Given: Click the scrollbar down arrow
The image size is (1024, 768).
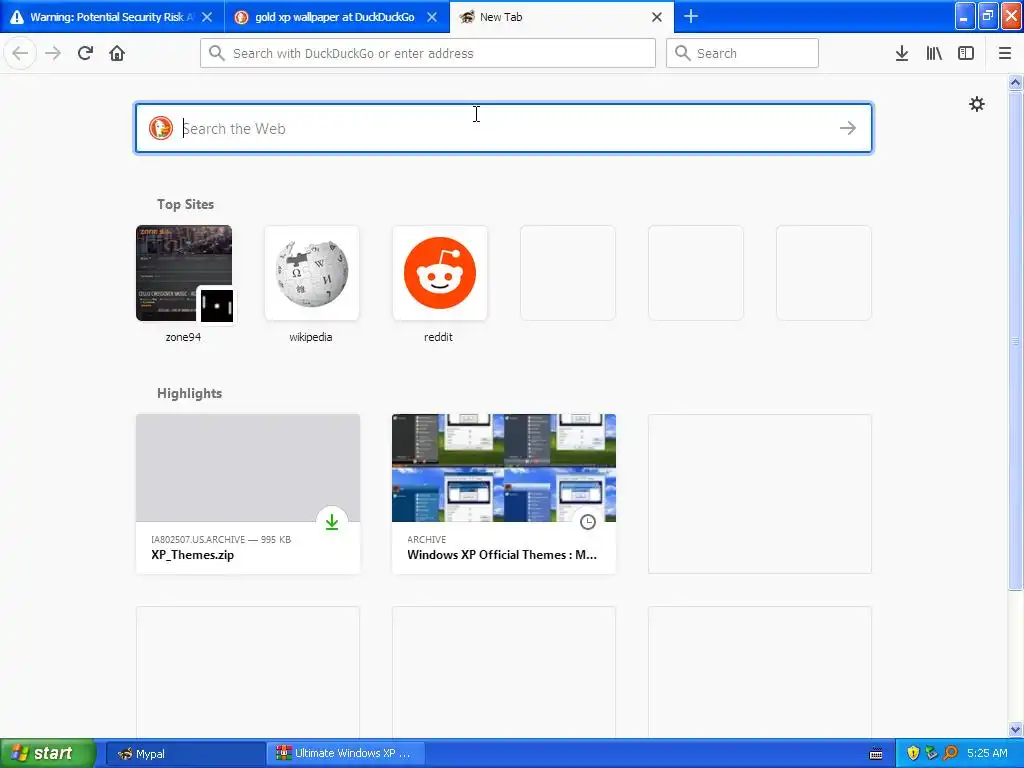Looking at the screenshot, I should (1016, 729).
